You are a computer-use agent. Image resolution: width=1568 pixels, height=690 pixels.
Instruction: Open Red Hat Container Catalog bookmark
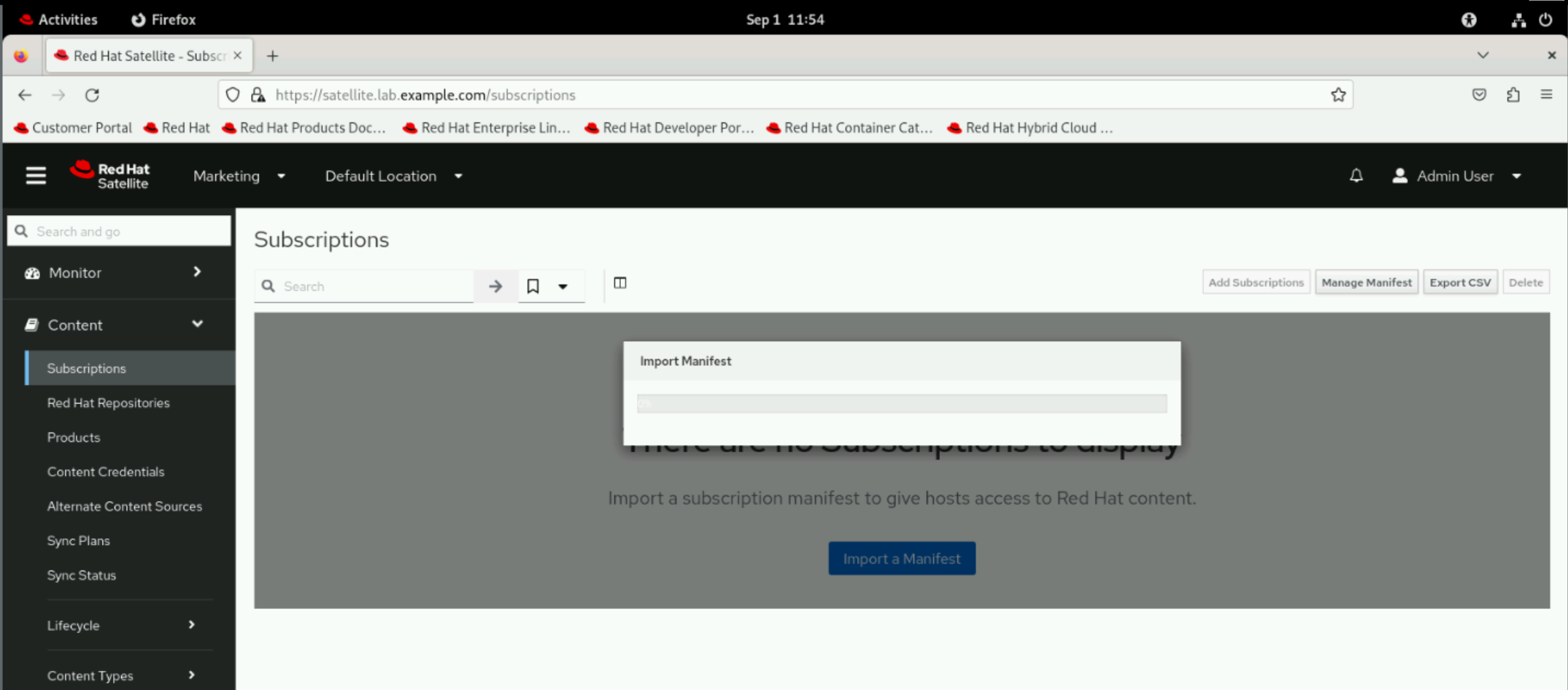(x=850, y=128)
